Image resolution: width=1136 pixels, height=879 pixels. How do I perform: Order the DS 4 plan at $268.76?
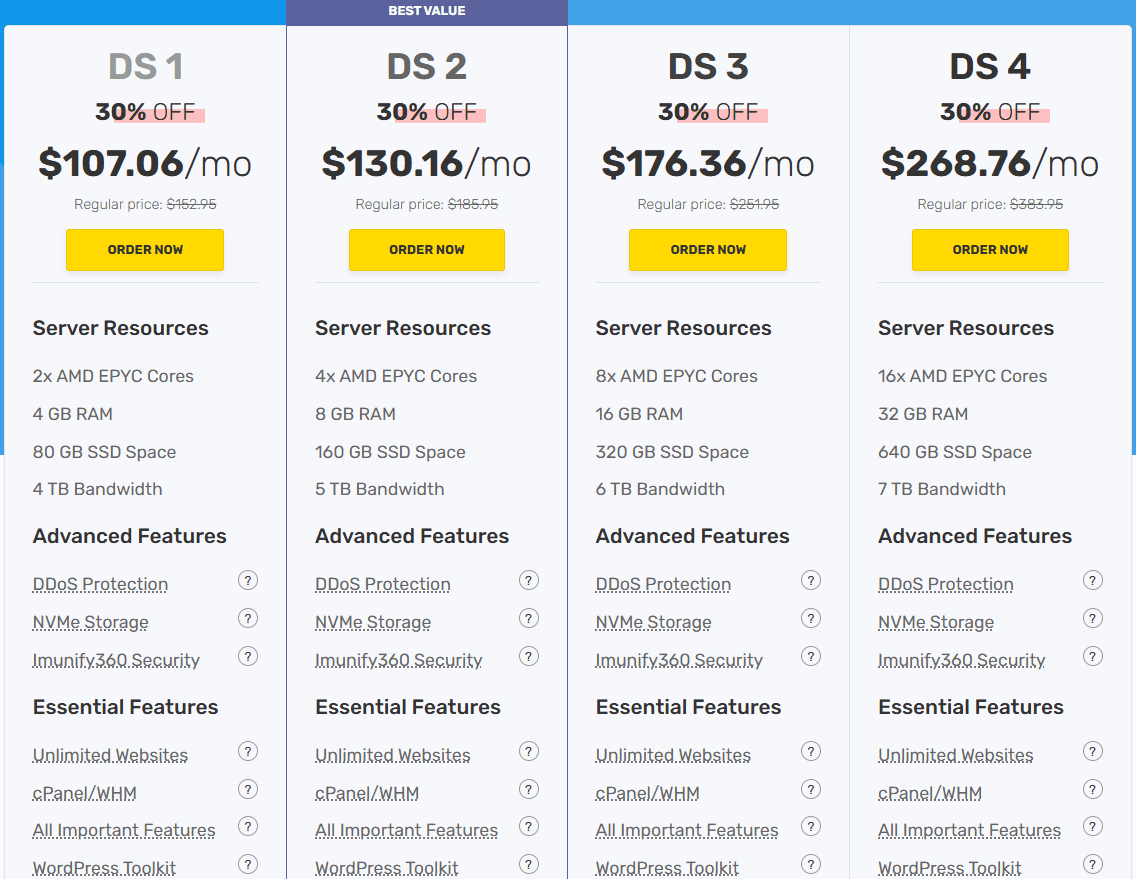[x=990, y=250]
